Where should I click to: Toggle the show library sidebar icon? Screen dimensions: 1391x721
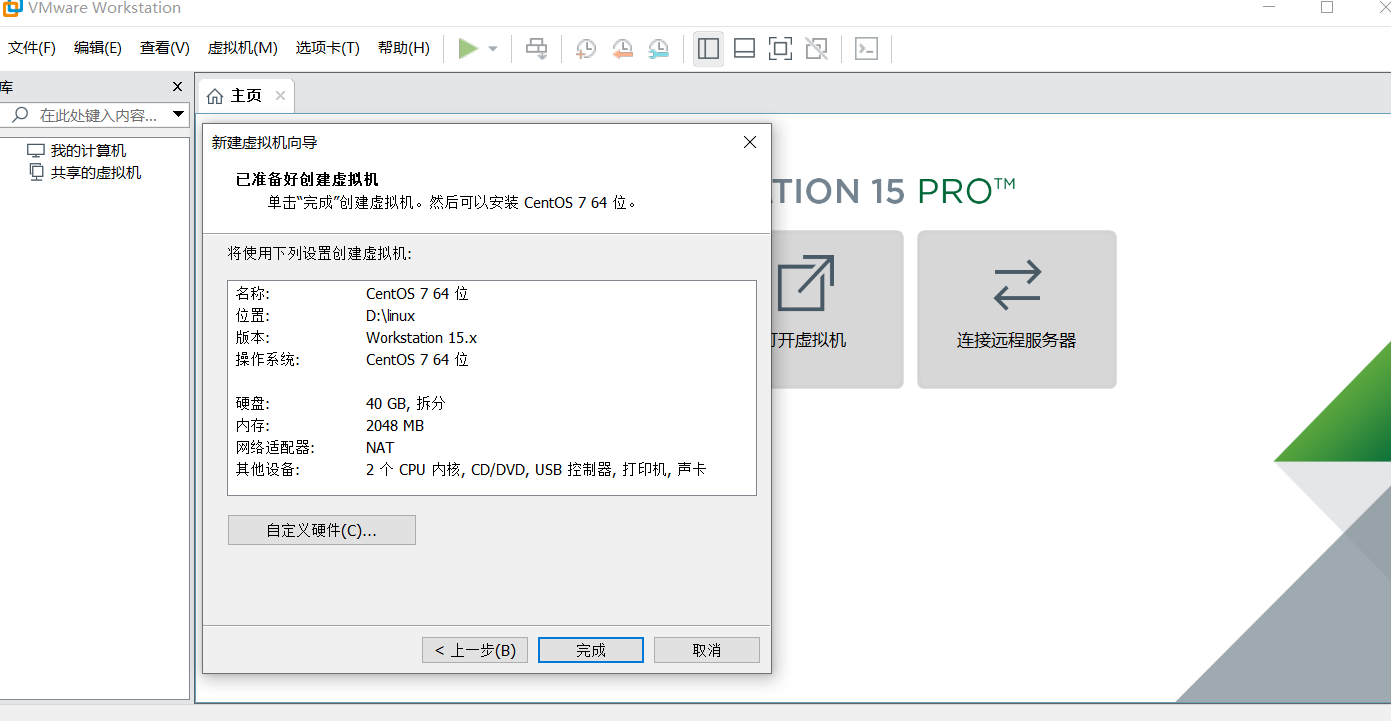[709, 48]
